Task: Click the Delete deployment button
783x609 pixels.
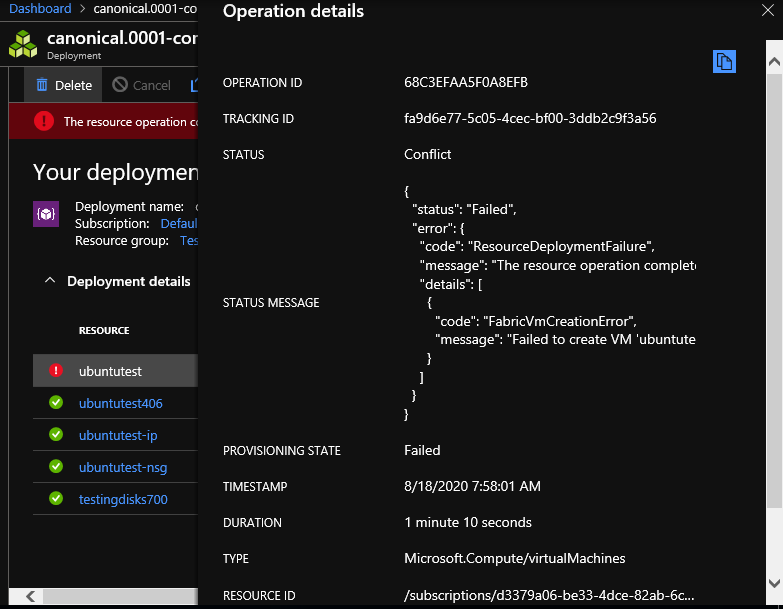Action: coord(63,85)
